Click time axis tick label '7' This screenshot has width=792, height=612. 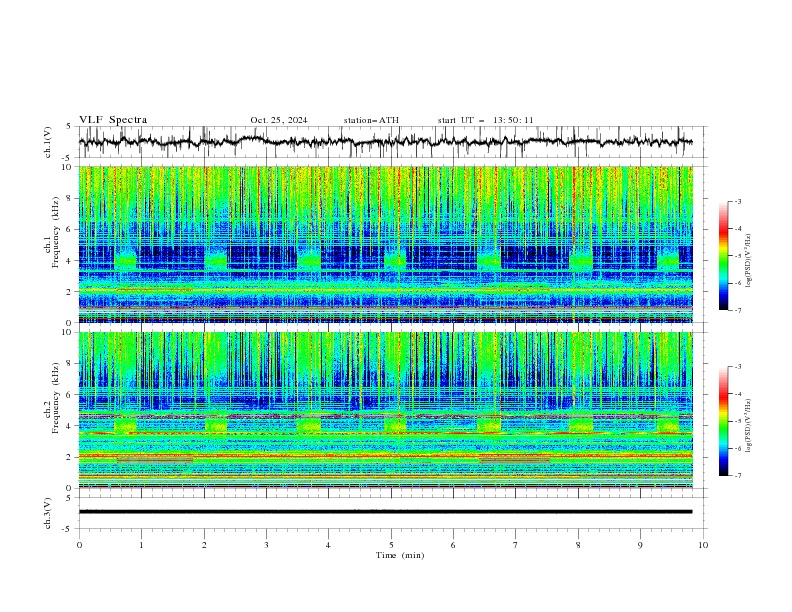pyautogui.click(x=516, y=545)
